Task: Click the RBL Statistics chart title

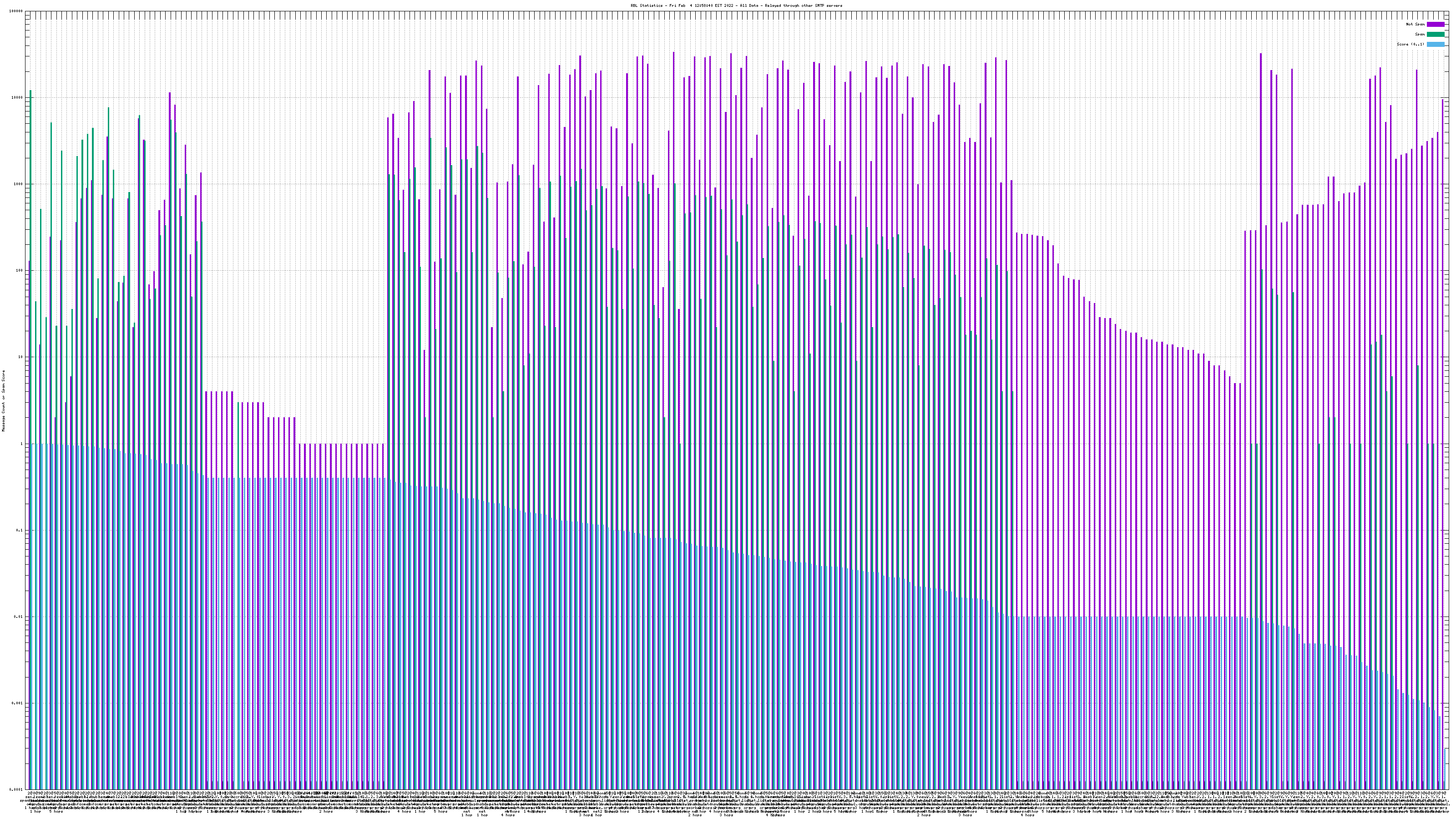Action: pyautogui.click(x=736, y=5)
